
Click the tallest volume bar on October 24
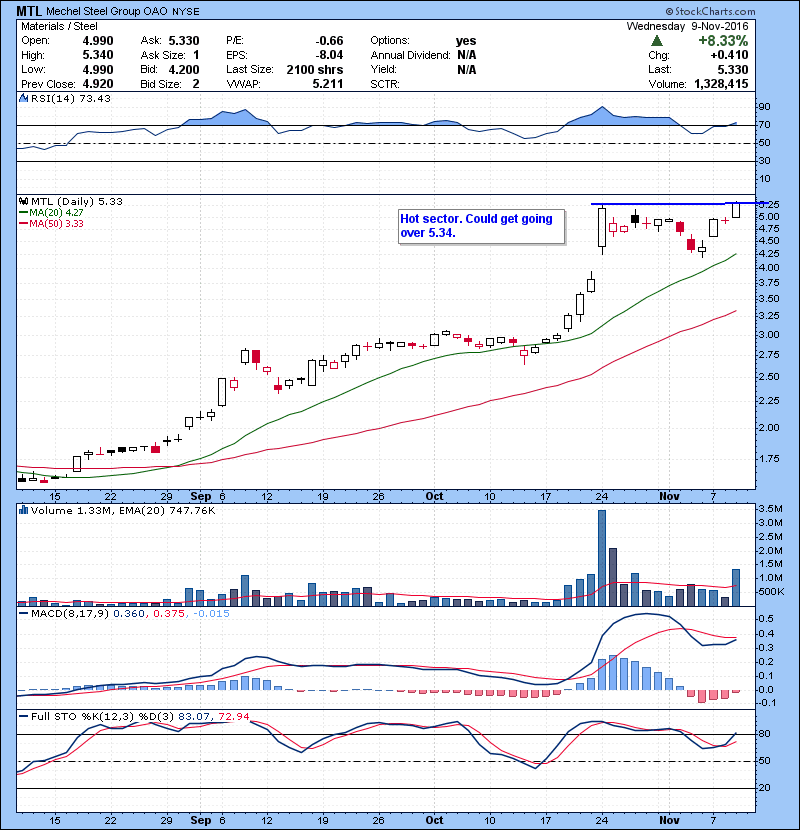[602, 558]
